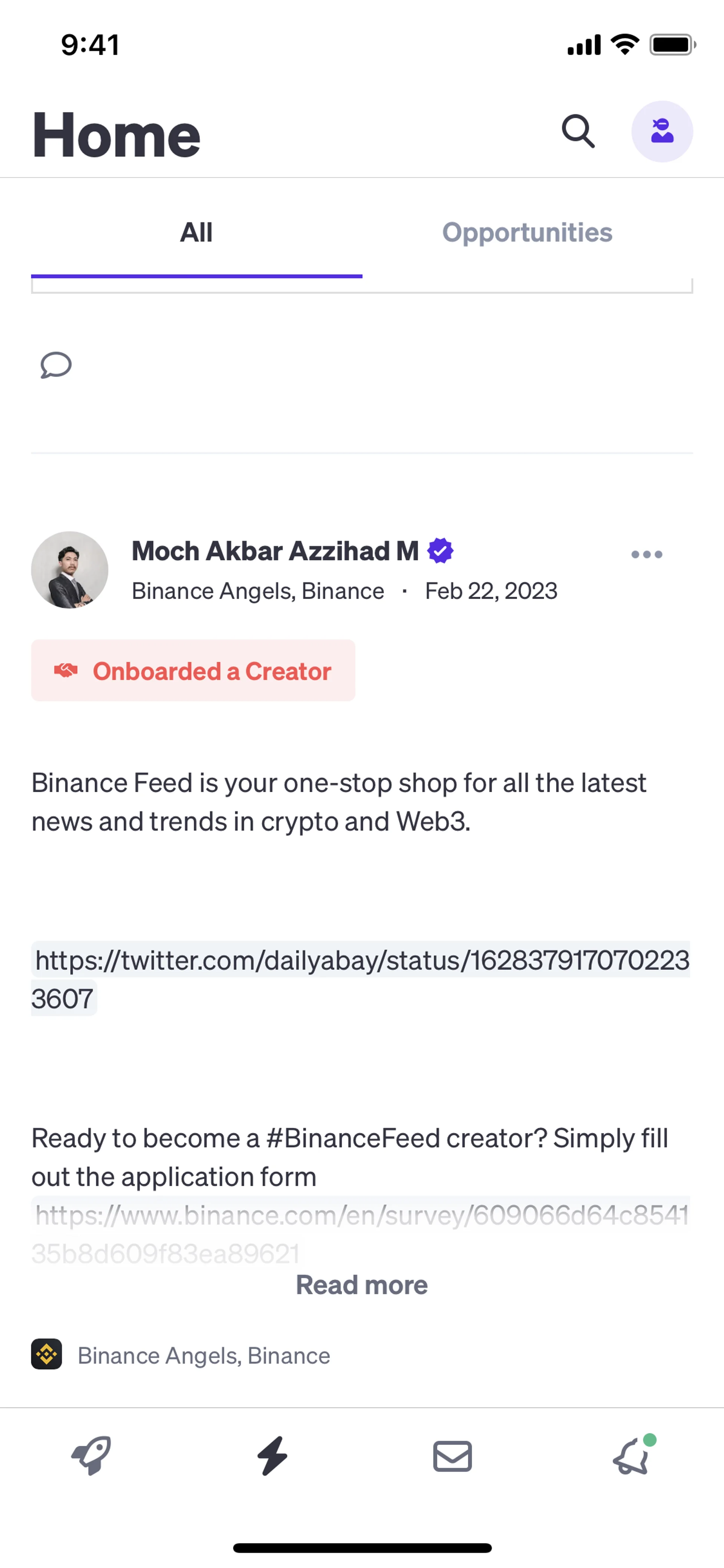Open Moch Akbar Azzihad M's profile name
This screenshot has height=1568, width=724.
(x=275, y=551)
